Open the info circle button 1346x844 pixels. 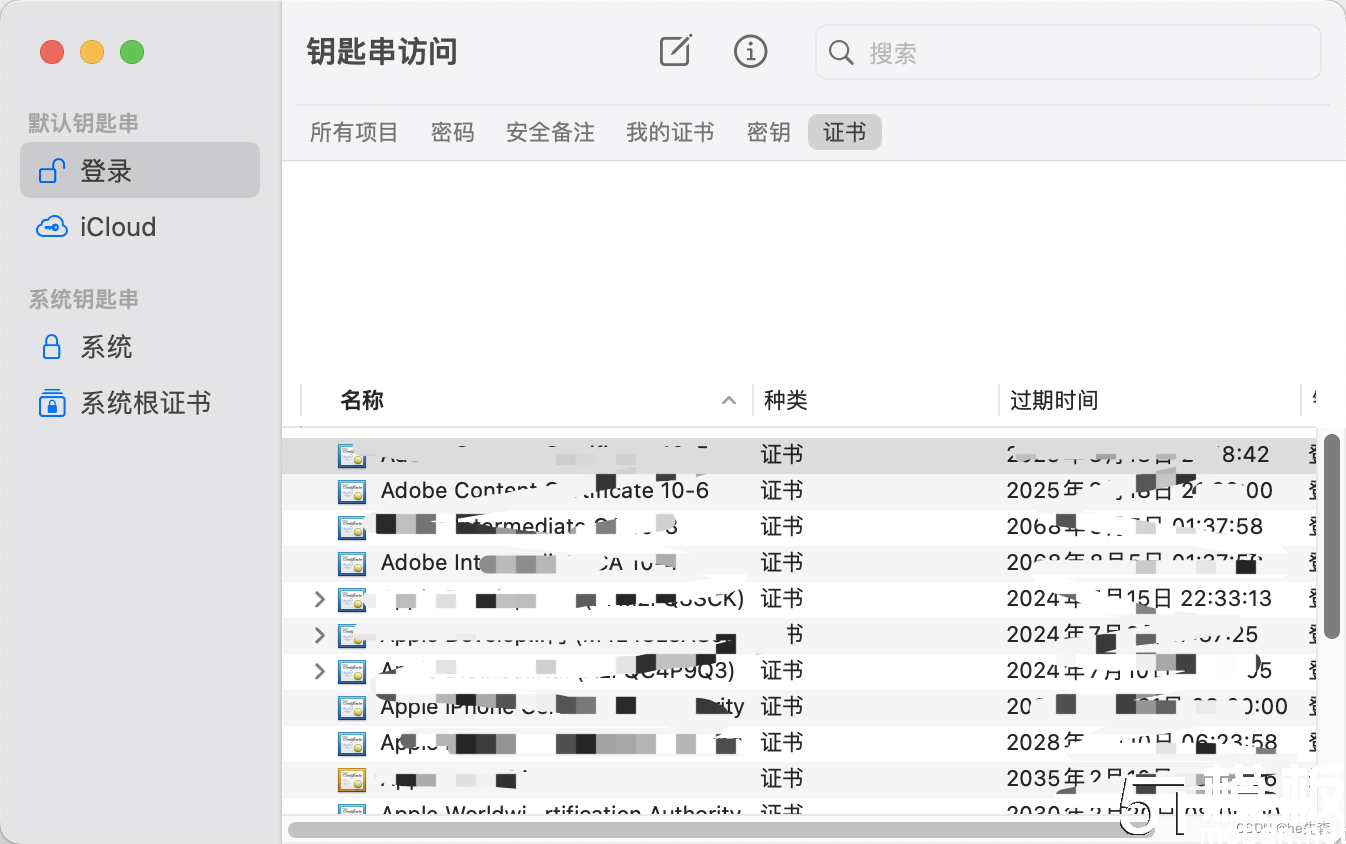(750, 51)
